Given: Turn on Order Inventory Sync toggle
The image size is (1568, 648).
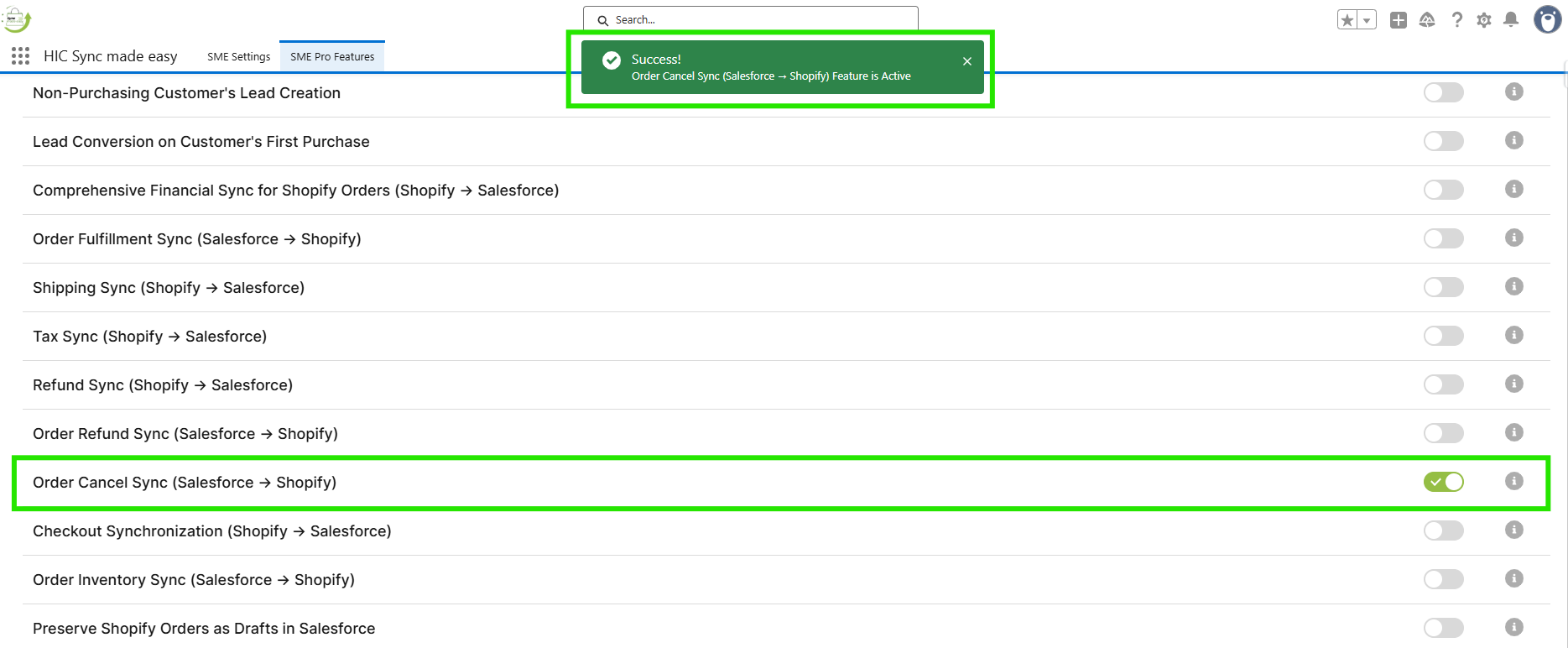Looking at the screenshot, I should point(1444,579).
